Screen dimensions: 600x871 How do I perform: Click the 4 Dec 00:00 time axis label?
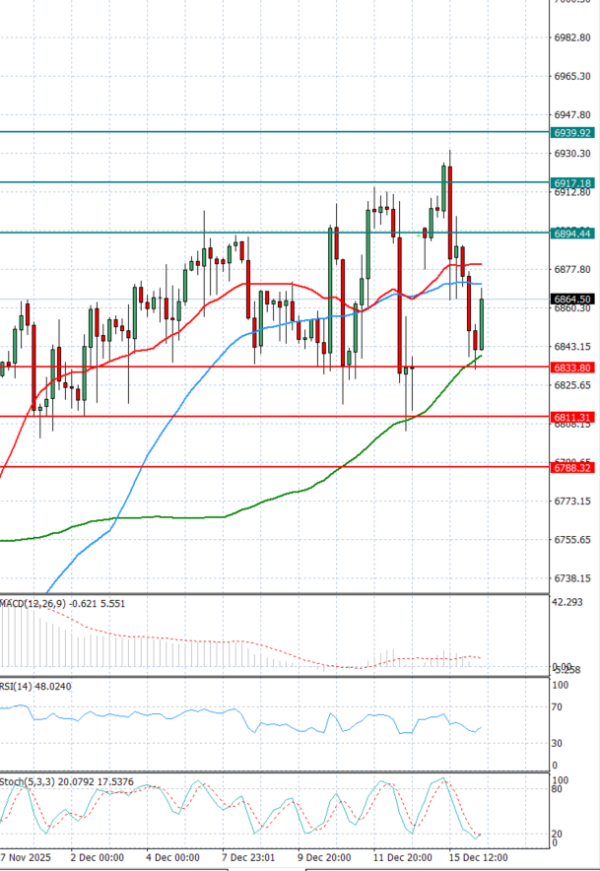(172, 858)
